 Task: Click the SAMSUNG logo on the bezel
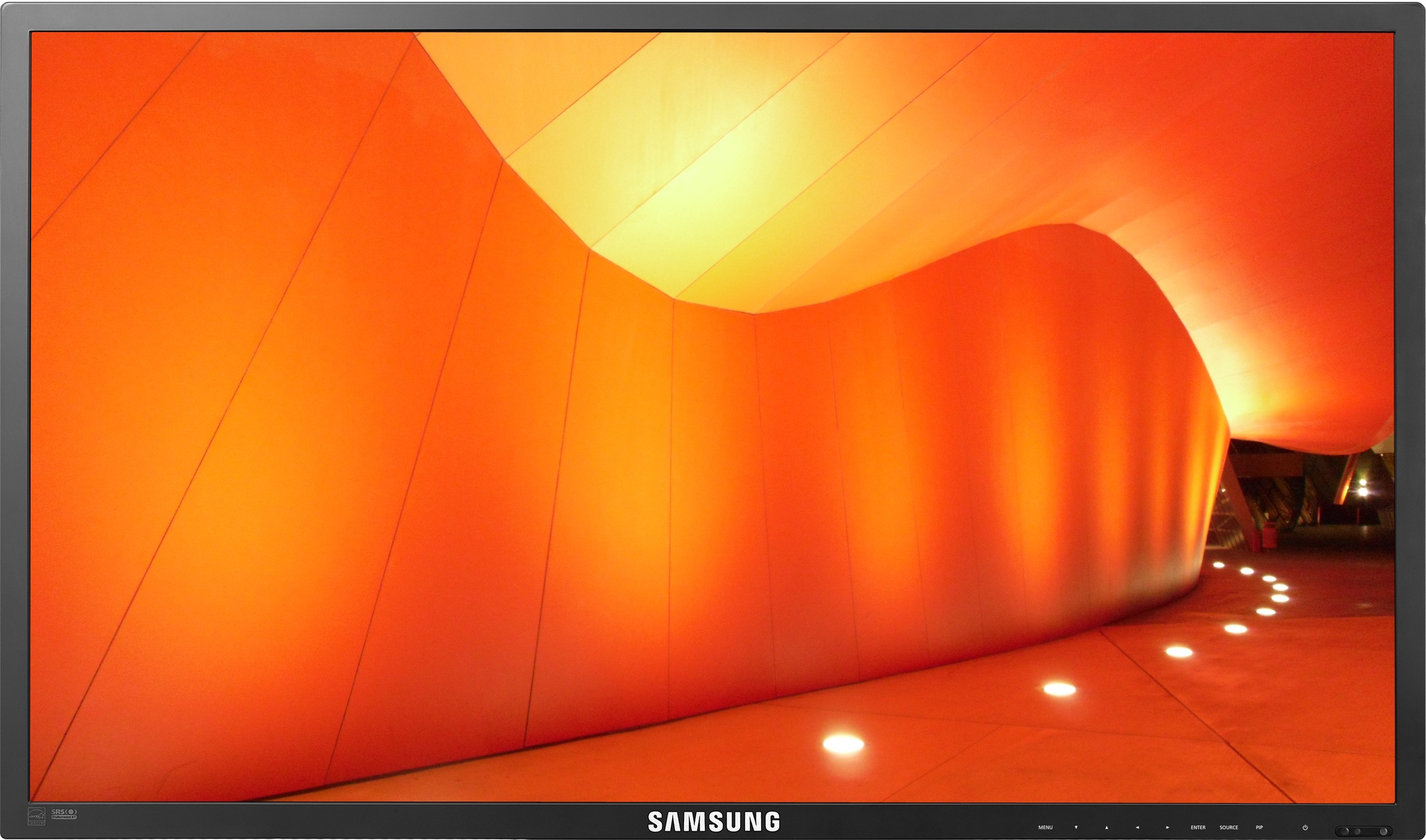pyautogui.click(x=713, y=821)
